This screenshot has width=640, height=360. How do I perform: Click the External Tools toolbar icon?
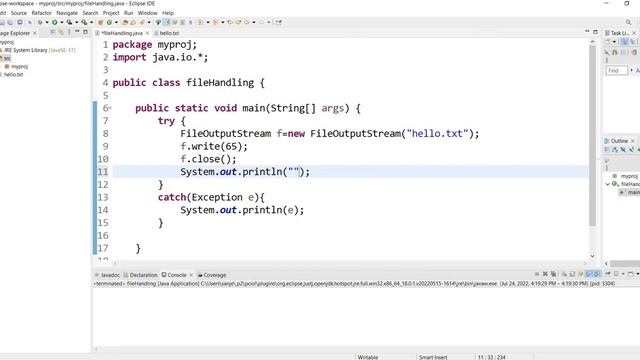coord(84,22)
